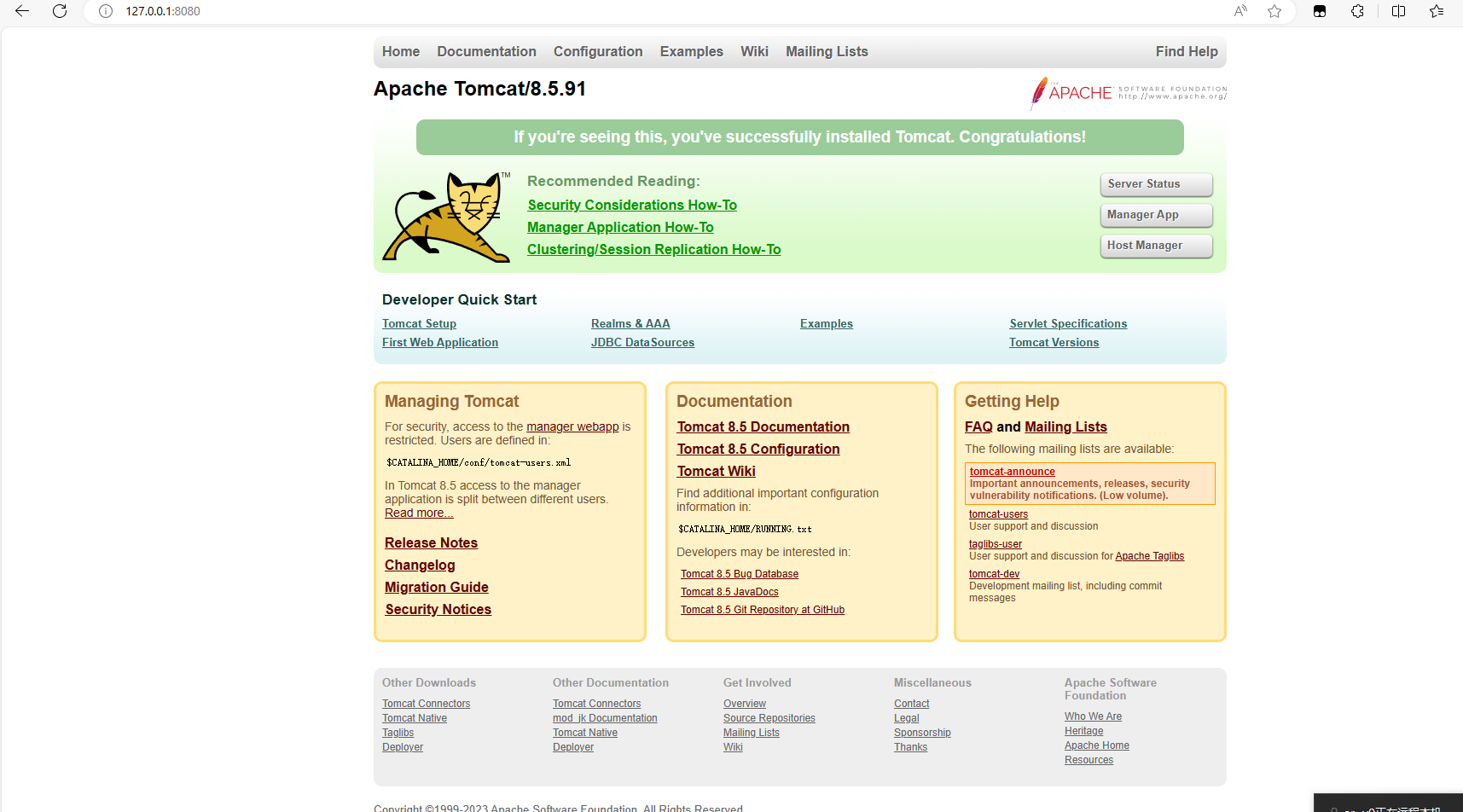This screenshot has width=1463, height=812.
Task: Click the Manager App button
Action: coord(1157,215)
